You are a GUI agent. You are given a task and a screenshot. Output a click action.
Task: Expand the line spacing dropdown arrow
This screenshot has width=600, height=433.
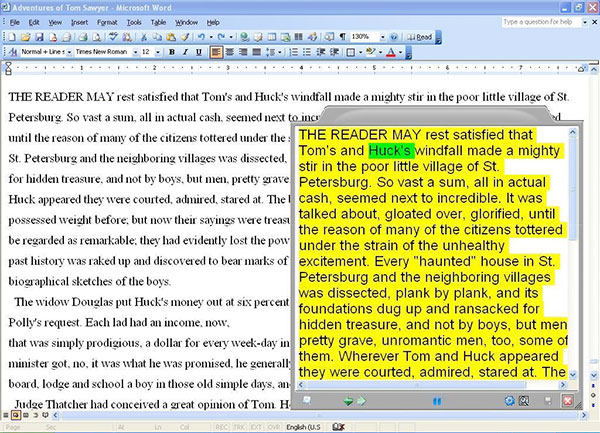(280, 52)
